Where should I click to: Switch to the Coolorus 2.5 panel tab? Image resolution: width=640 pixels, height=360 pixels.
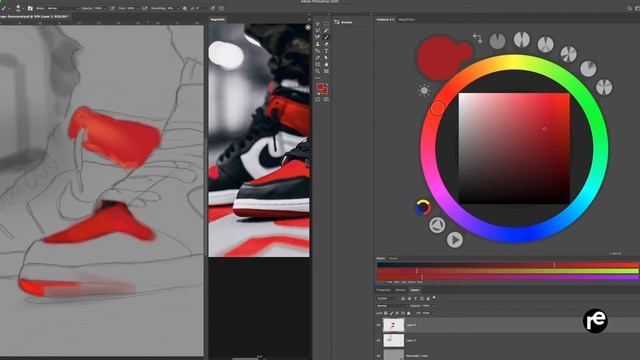pos(385,19)
